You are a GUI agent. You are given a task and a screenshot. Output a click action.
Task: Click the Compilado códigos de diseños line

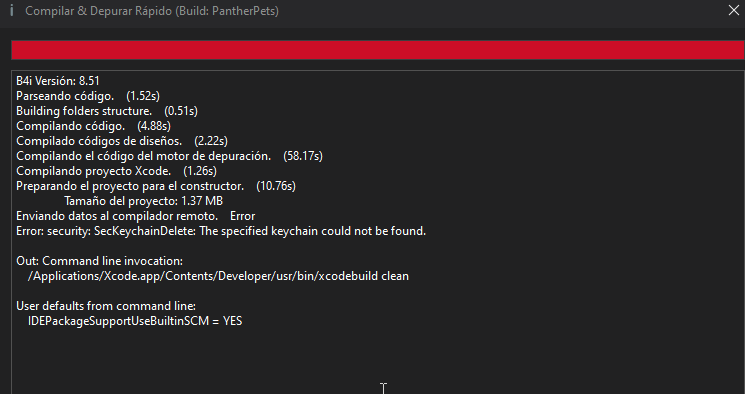coord(122,141)
